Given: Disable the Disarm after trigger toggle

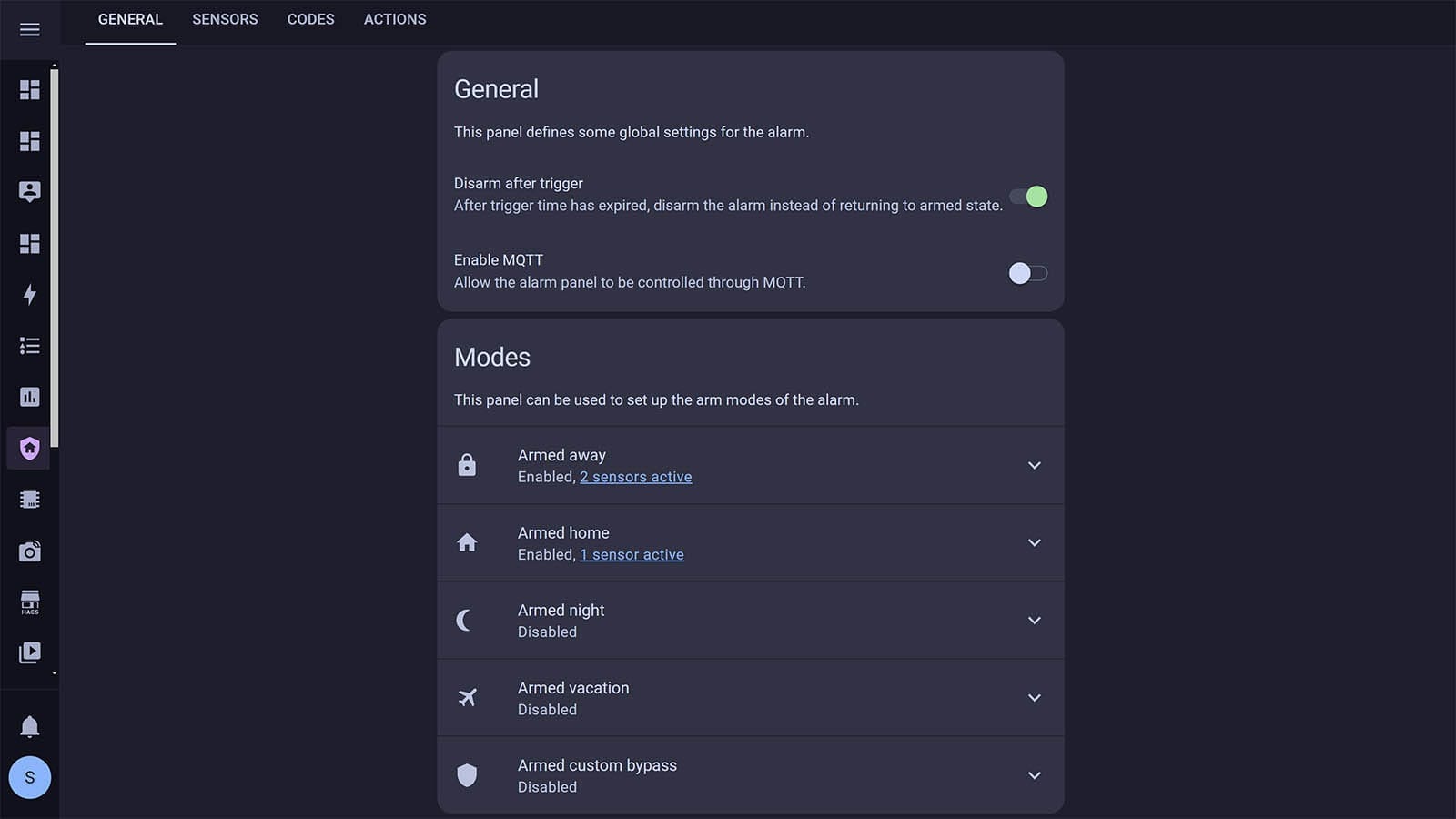Looking at the screenshot, I should tap(1028, 197).
